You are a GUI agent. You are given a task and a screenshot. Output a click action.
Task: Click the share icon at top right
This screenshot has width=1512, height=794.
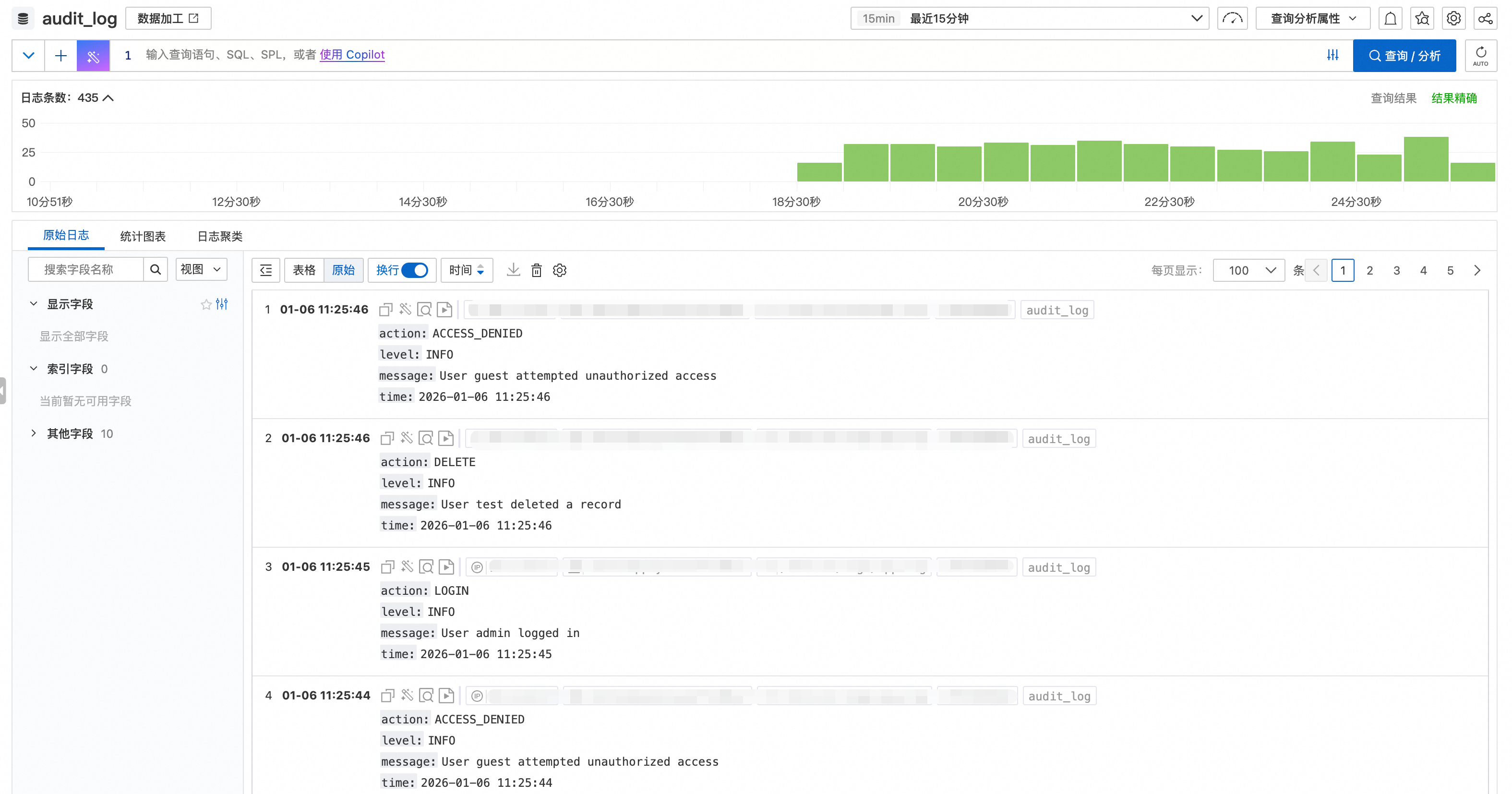[1485, 19]
